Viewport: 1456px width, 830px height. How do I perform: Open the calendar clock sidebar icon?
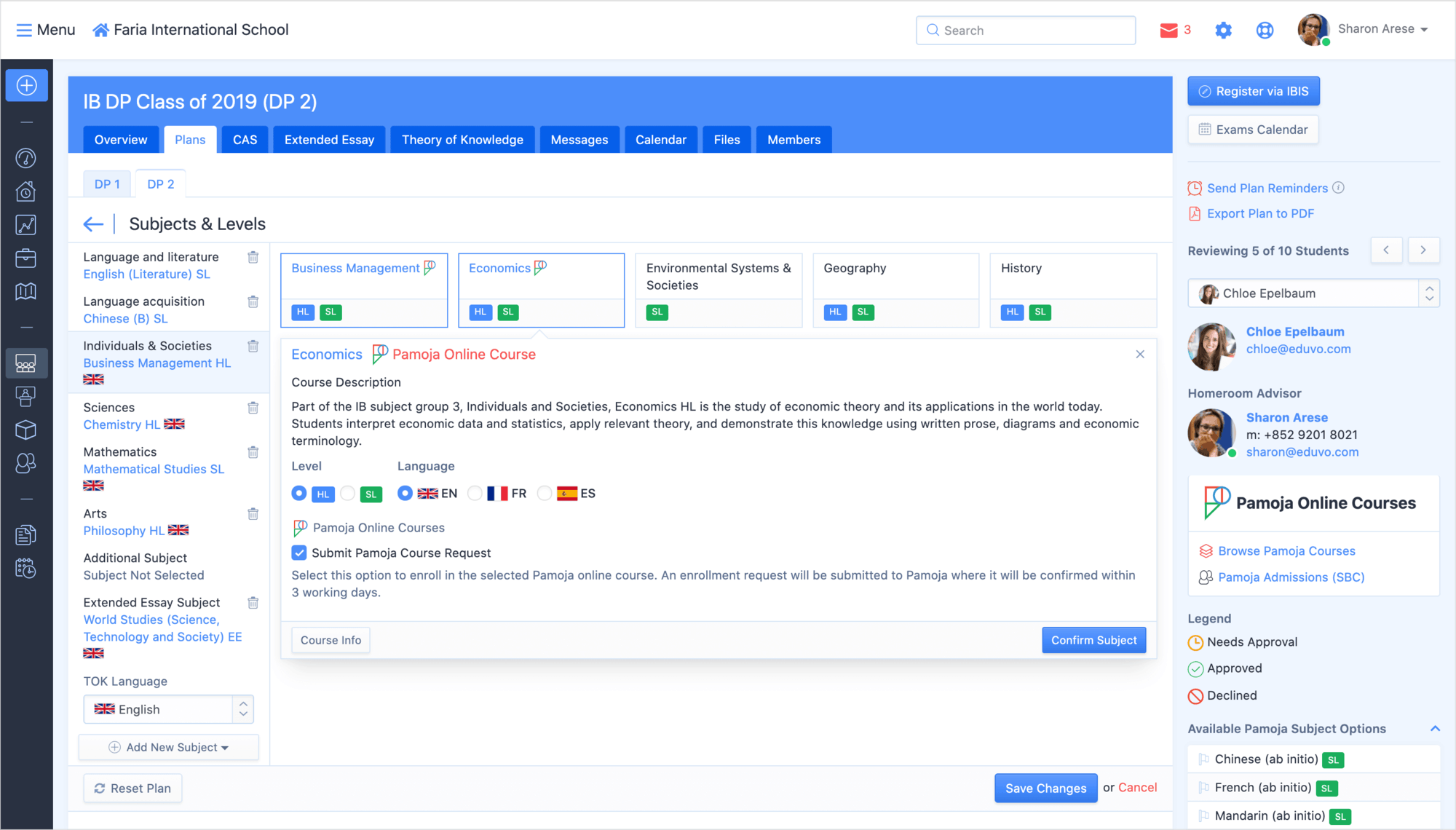coord(26,569)
